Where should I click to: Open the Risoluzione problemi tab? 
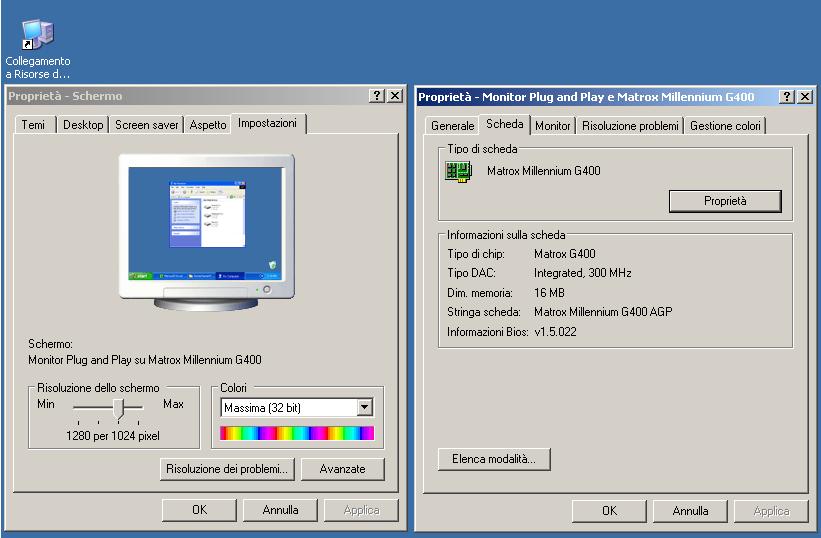[630, 126]
